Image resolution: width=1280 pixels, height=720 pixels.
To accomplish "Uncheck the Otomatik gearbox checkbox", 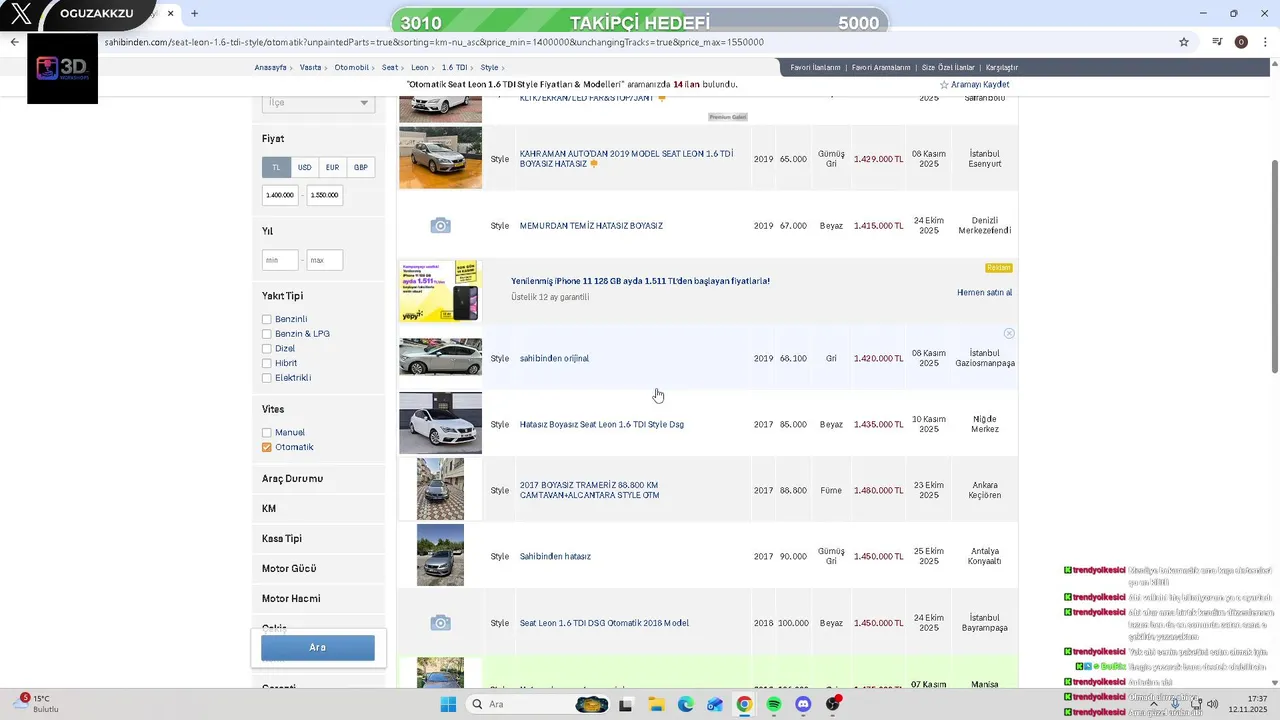I will pyautogui.click(x=267, y=447).
